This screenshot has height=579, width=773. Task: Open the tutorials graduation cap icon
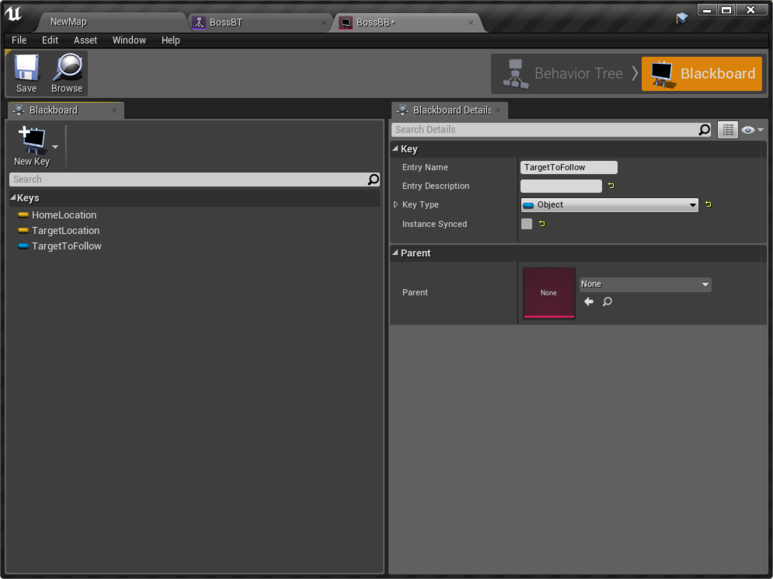(x=682, y=18)
